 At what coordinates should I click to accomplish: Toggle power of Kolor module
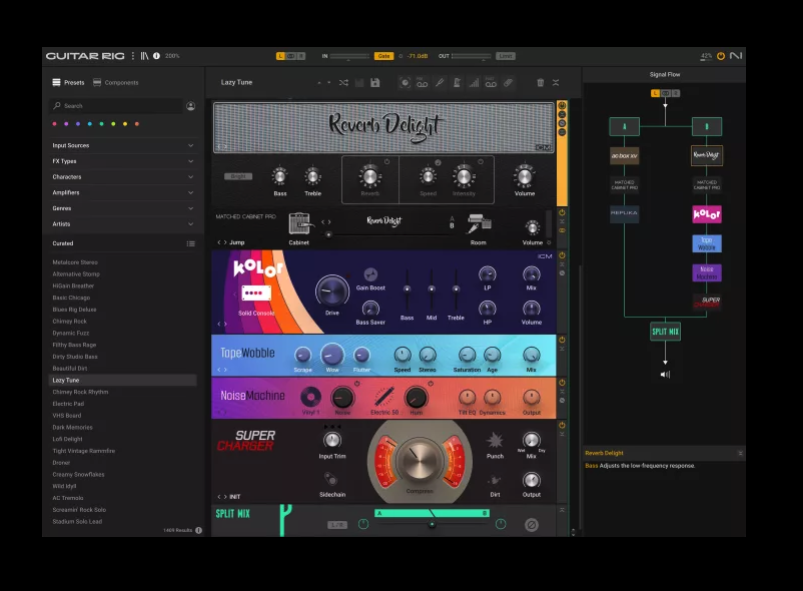(x=562, y=255)
